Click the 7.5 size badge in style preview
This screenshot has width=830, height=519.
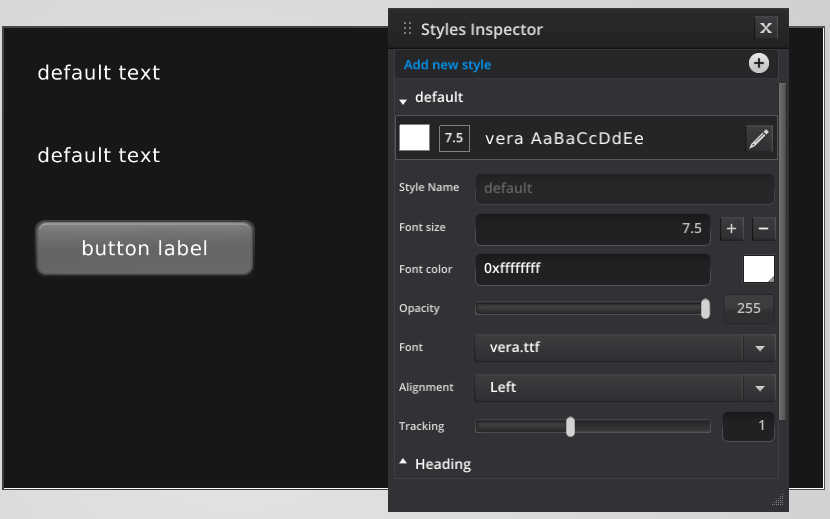[x=454, y=138]
